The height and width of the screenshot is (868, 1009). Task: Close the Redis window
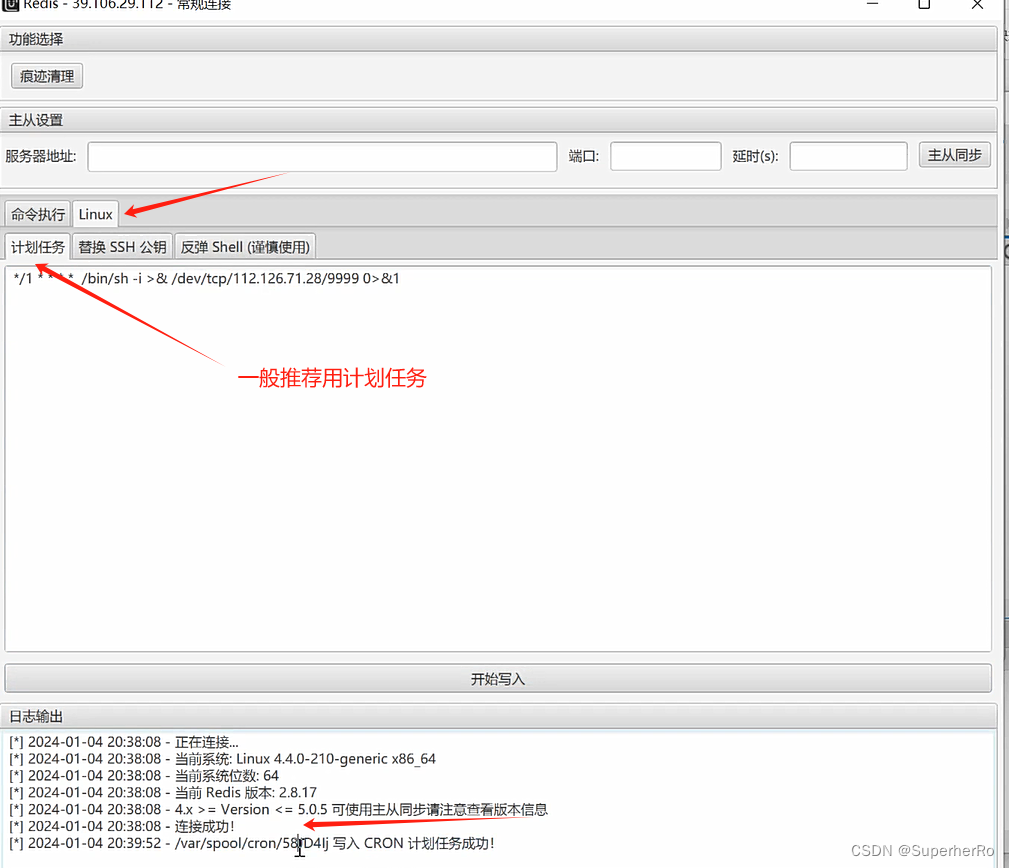tap(977, 5)
